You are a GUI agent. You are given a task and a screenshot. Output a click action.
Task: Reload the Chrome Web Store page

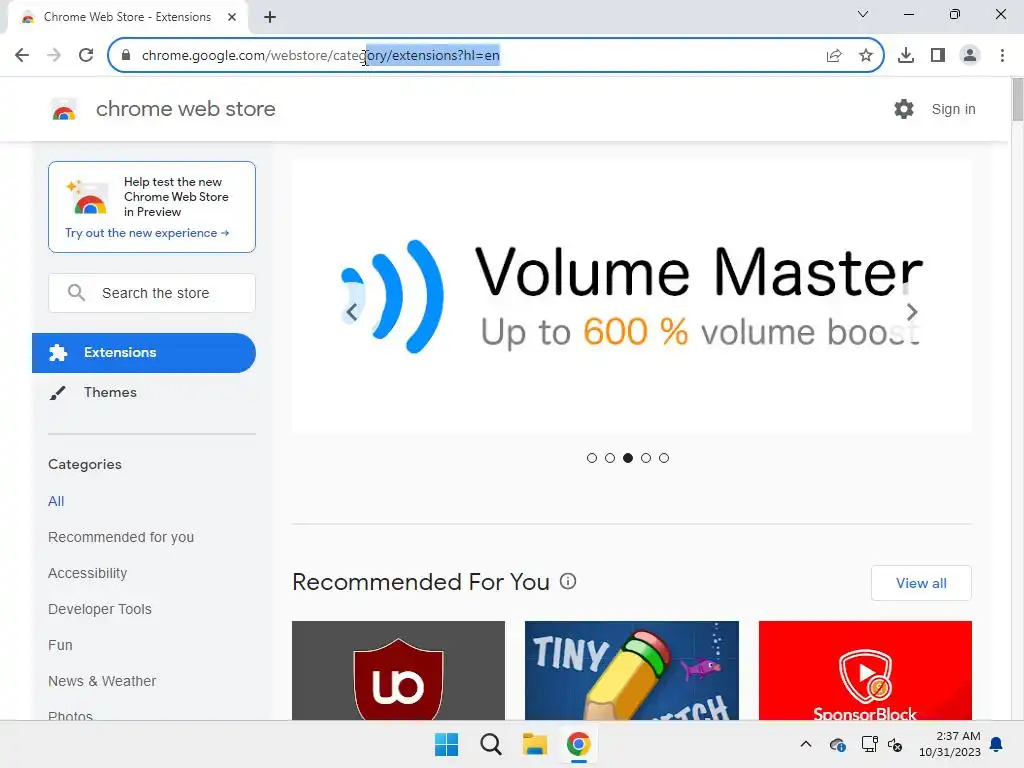pos(86,55)
